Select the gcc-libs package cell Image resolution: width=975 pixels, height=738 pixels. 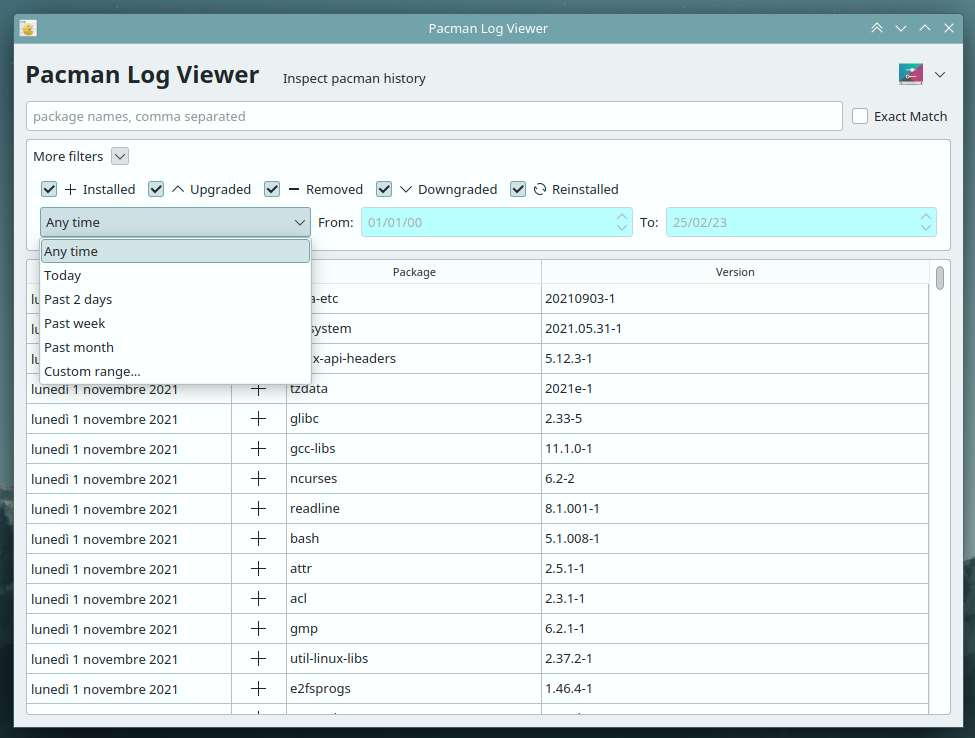pyautogui.click(x=414, y=448)
